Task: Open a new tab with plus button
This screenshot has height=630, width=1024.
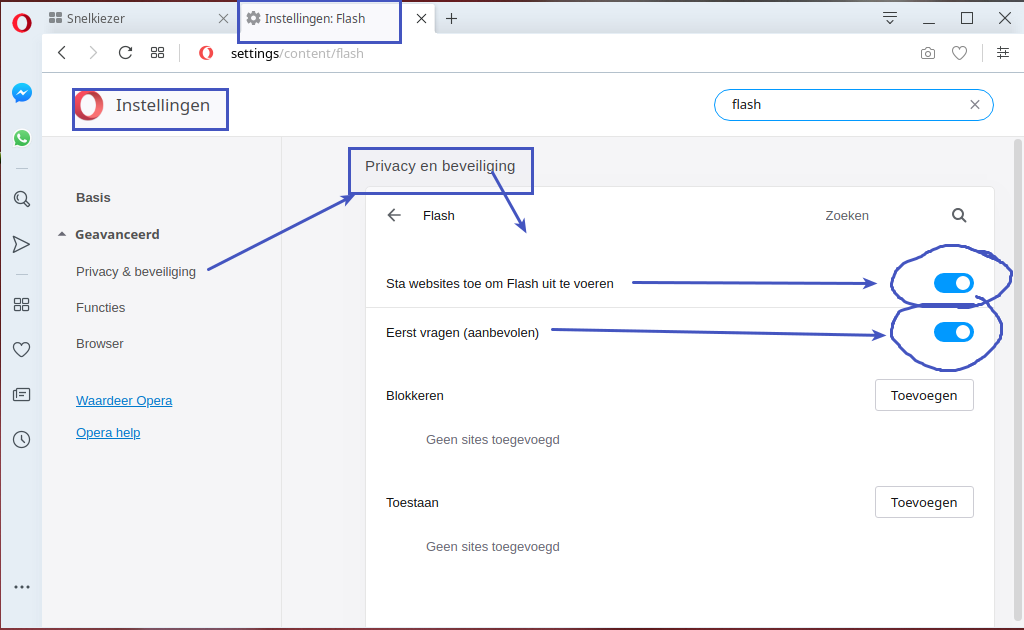Action: 451,18
